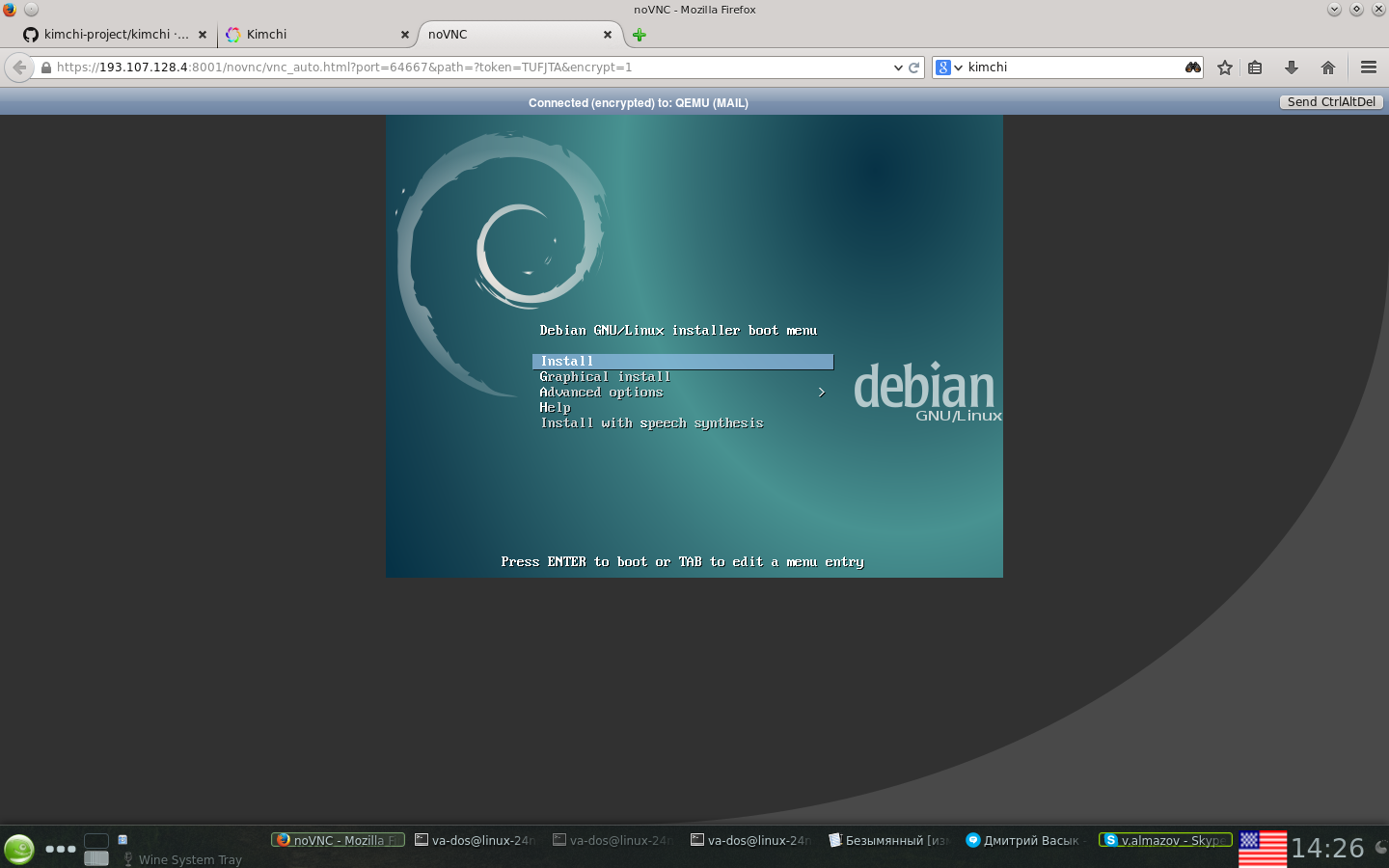Select Help in the boot menu
1389x868 pixels.
555,408
